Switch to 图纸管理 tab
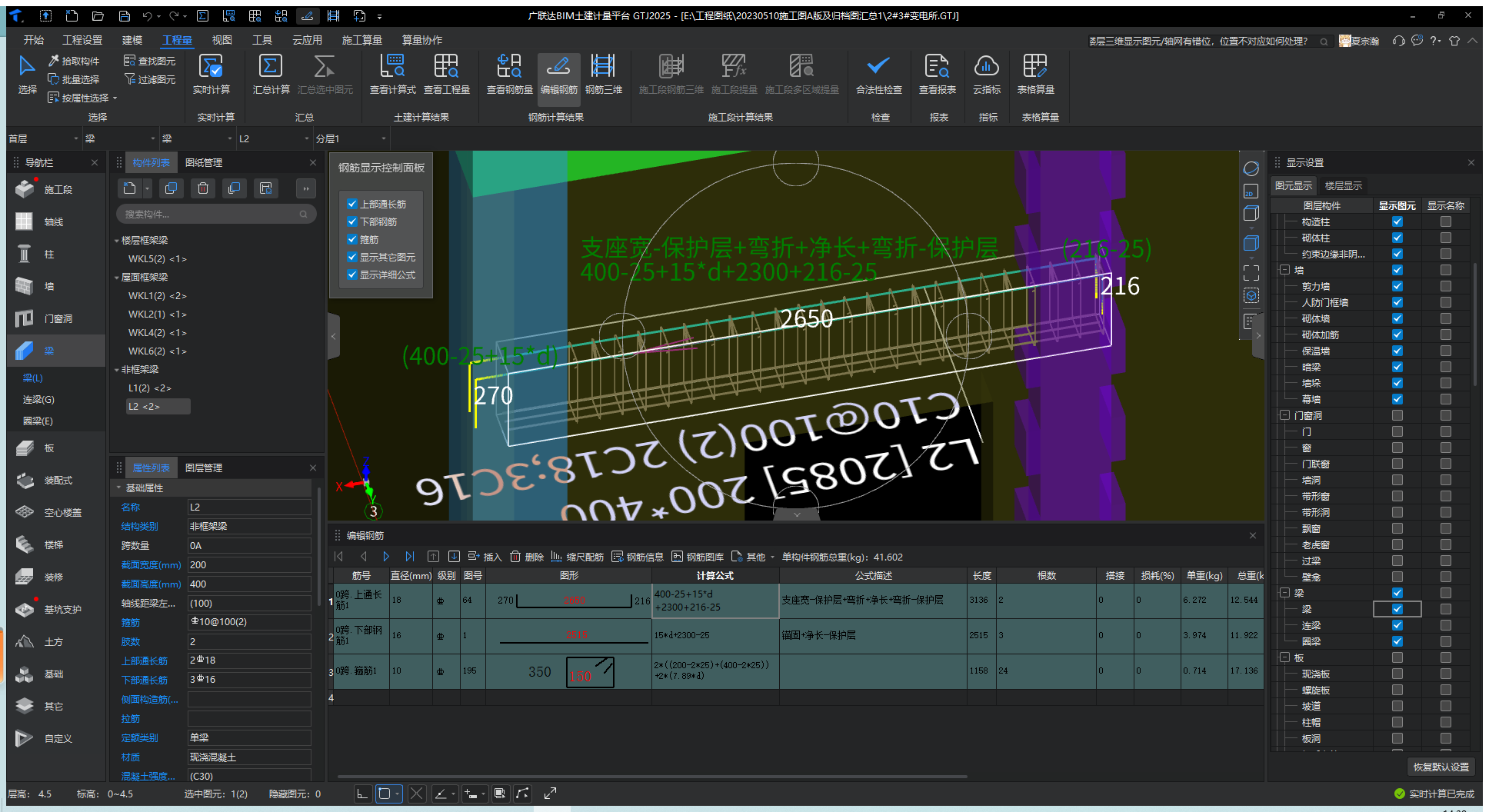The height and width of the screenshot is (812, 1489). pyautogui.click(x=204, y=163)
